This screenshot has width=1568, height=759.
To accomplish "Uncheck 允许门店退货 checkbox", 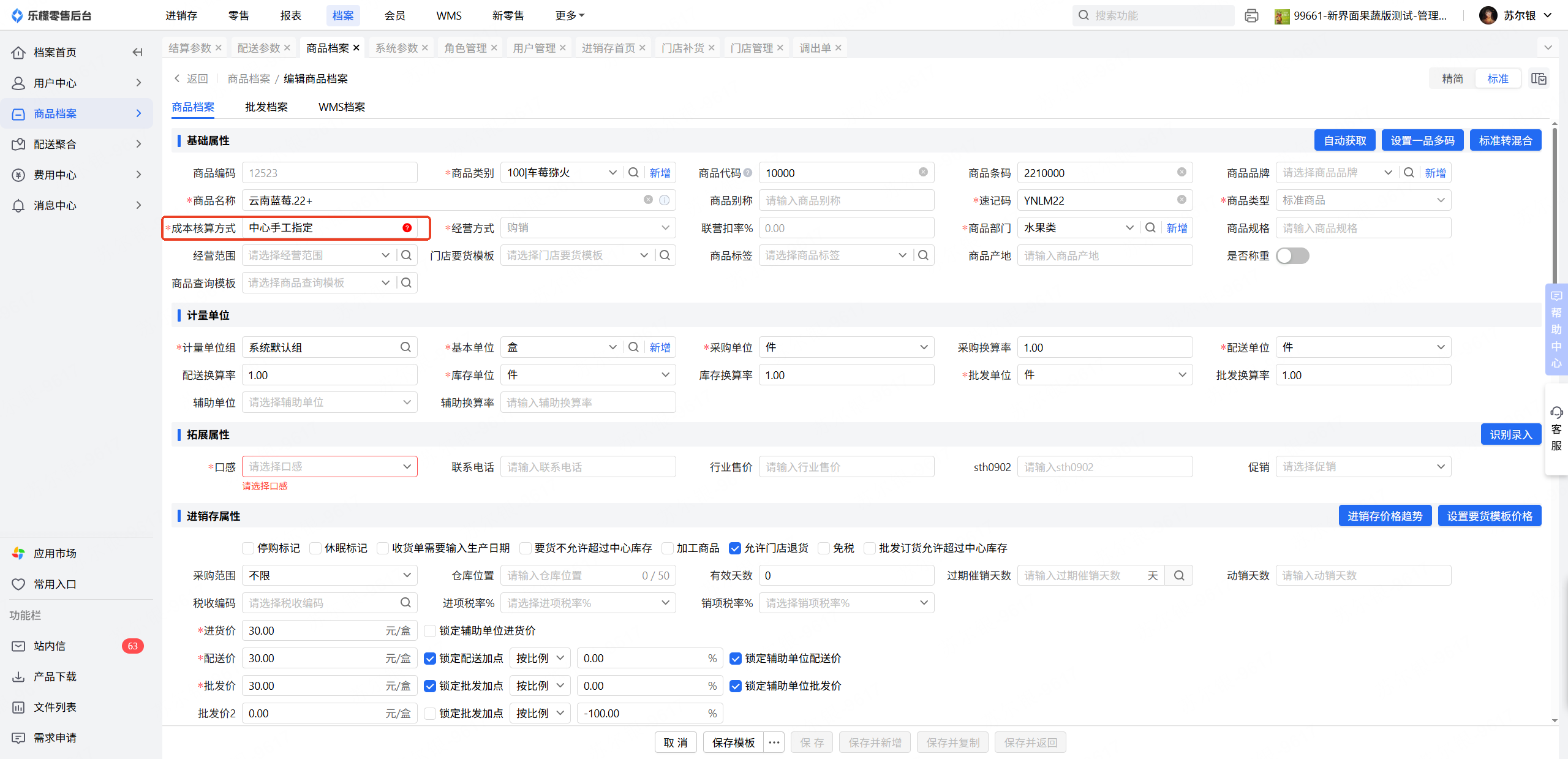I will point(735,548).
